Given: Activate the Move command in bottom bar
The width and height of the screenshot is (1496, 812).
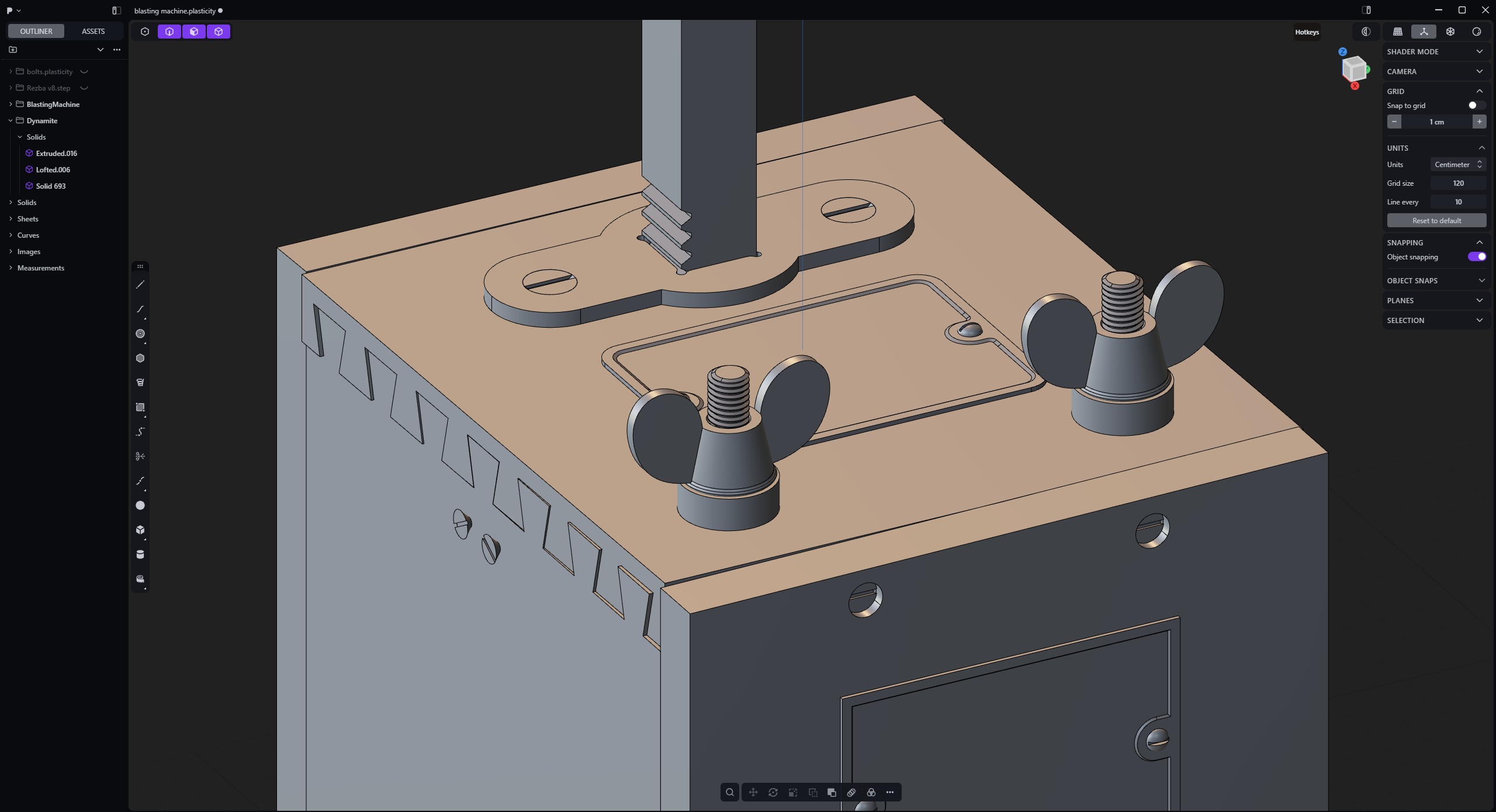Looking at the screenshot, I should click(753, 792).
